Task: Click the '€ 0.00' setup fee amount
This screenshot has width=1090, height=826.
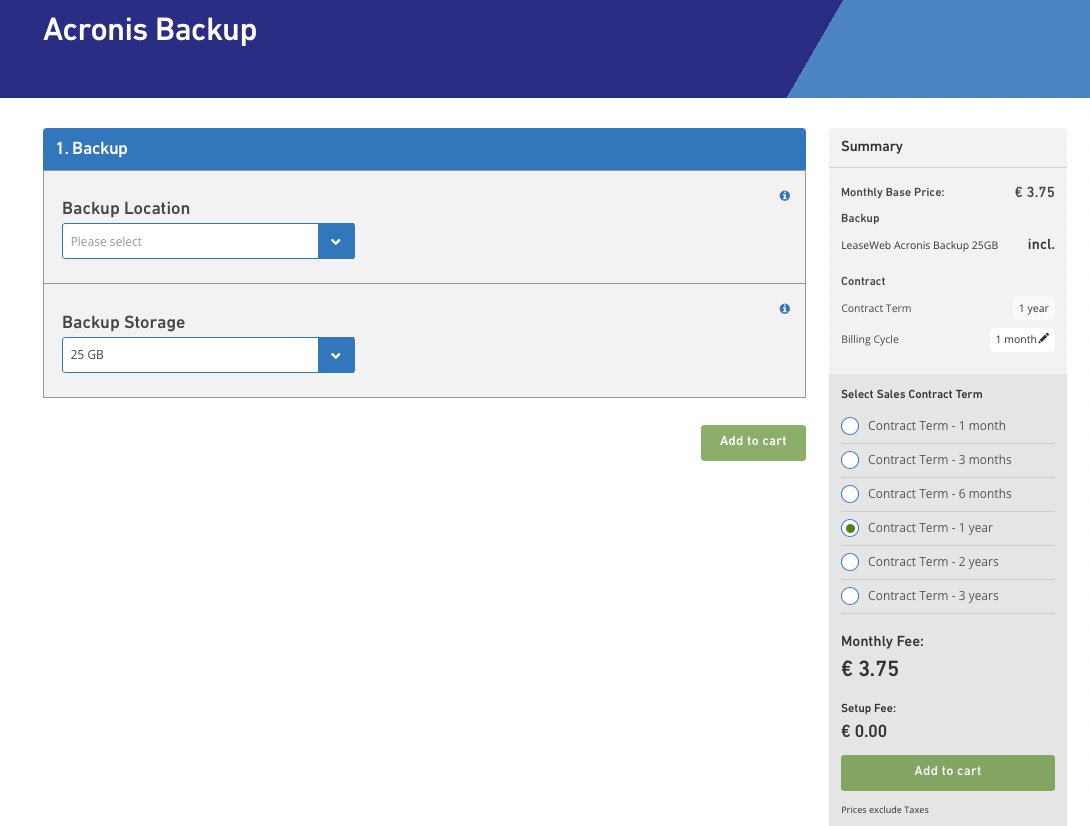Action: pos(864,731)
